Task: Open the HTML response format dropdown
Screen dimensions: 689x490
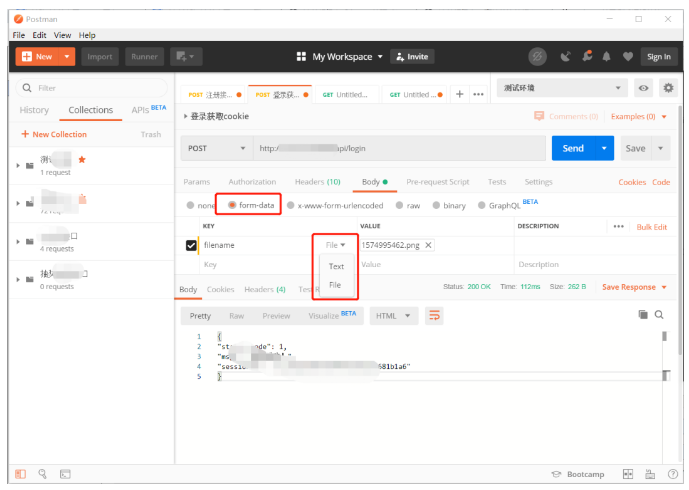Action: tap(393, 316)
